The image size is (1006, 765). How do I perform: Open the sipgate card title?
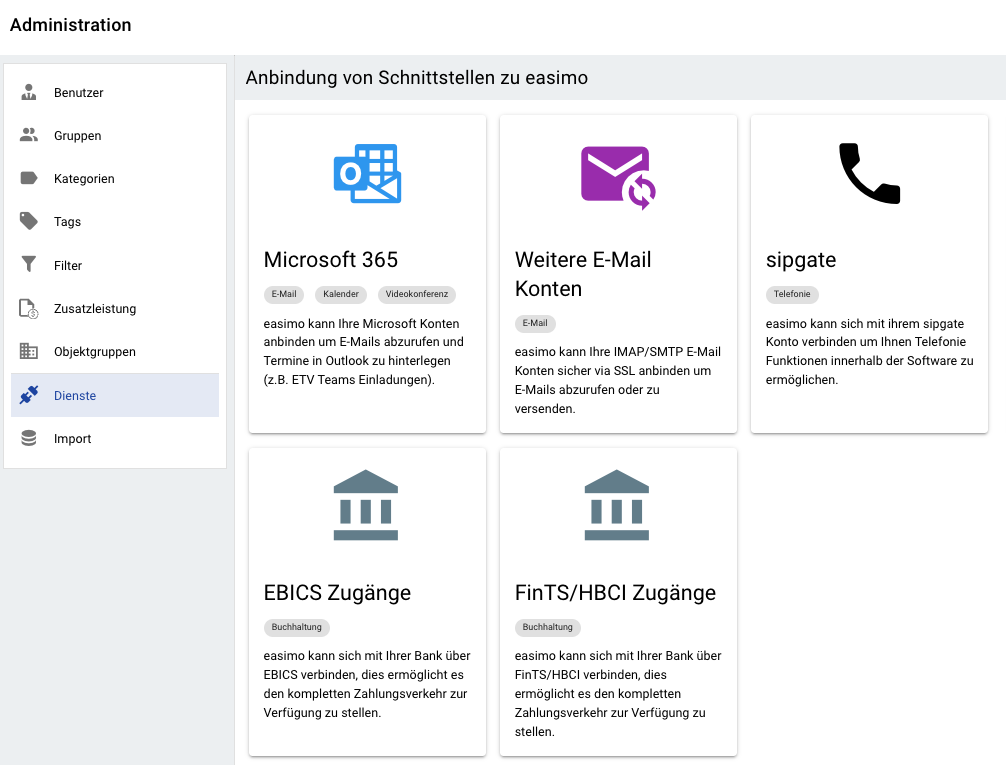(x=801, y=261)
